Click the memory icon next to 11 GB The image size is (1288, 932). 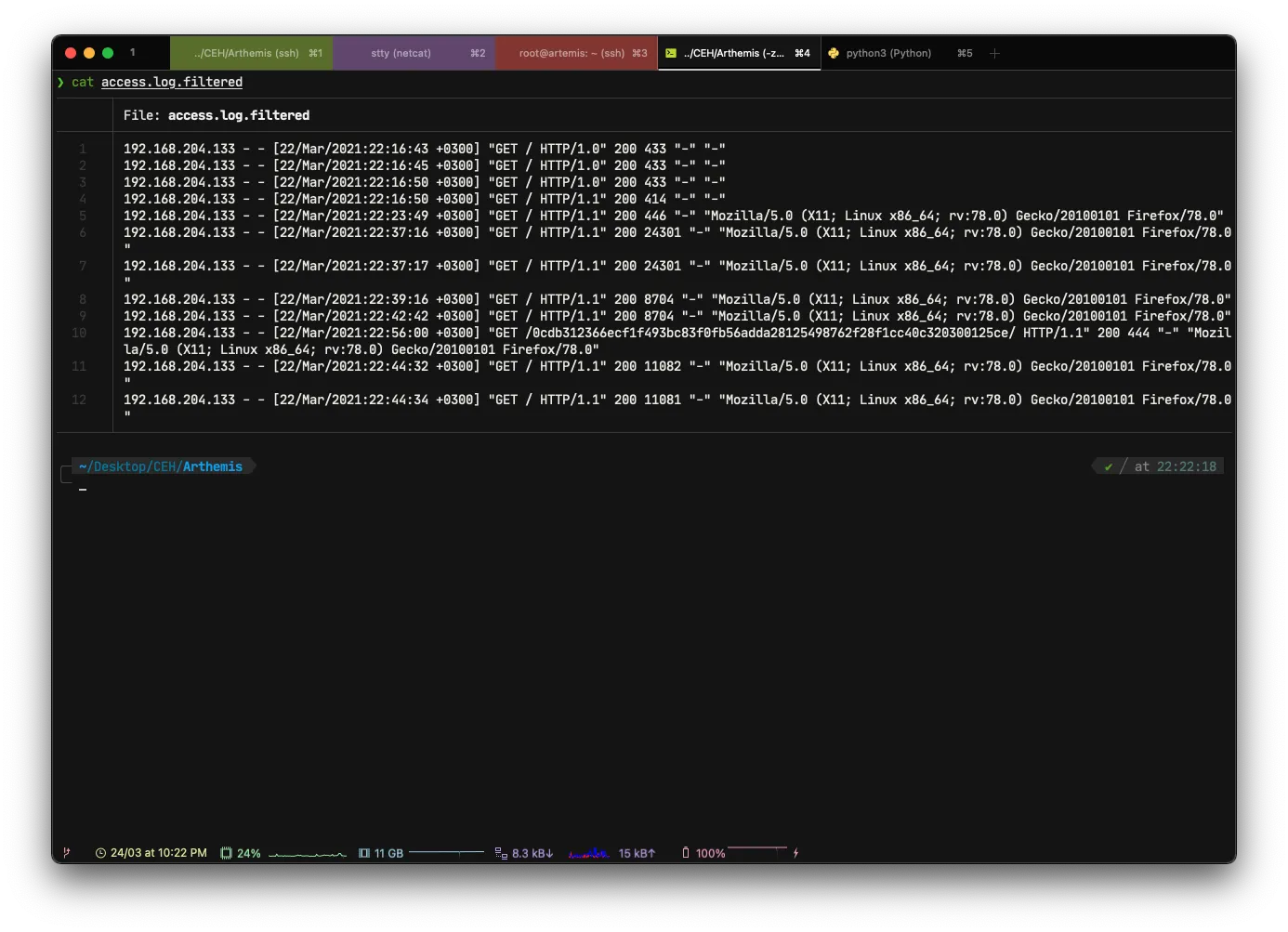click(364, 853)
